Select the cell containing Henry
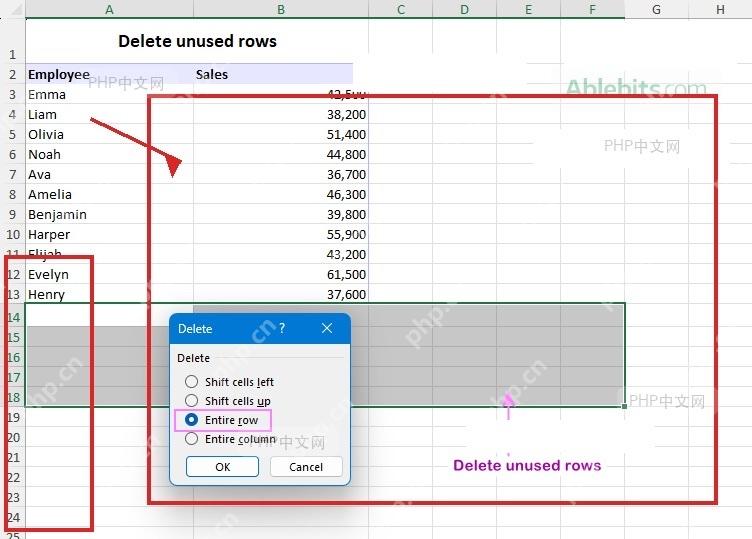This screenshot has height=539, width=752. (109, 294)
